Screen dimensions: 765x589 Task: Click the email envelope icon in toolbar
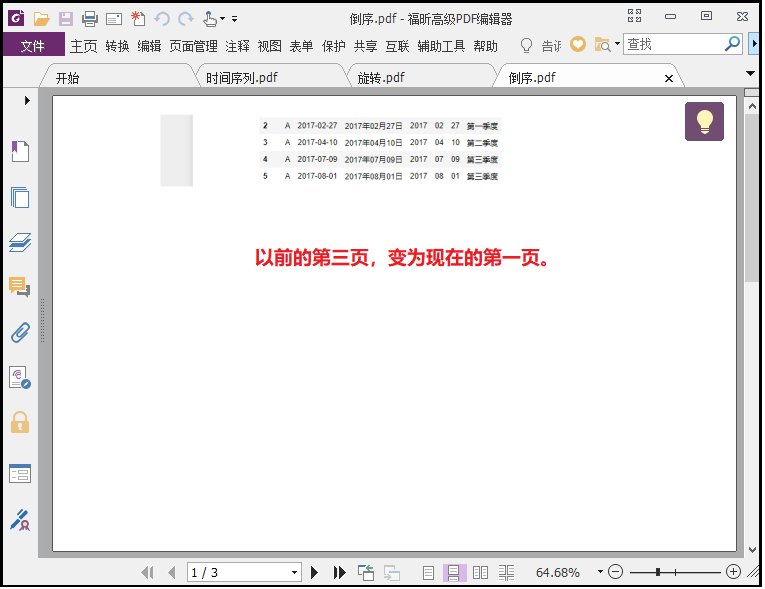(x=114, y=20)
